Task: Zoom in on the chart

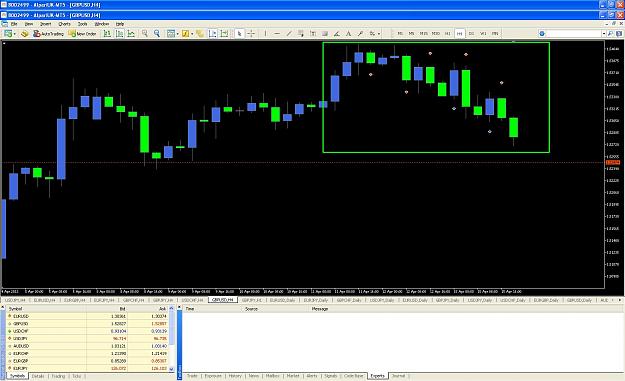Action: (145, 34)
